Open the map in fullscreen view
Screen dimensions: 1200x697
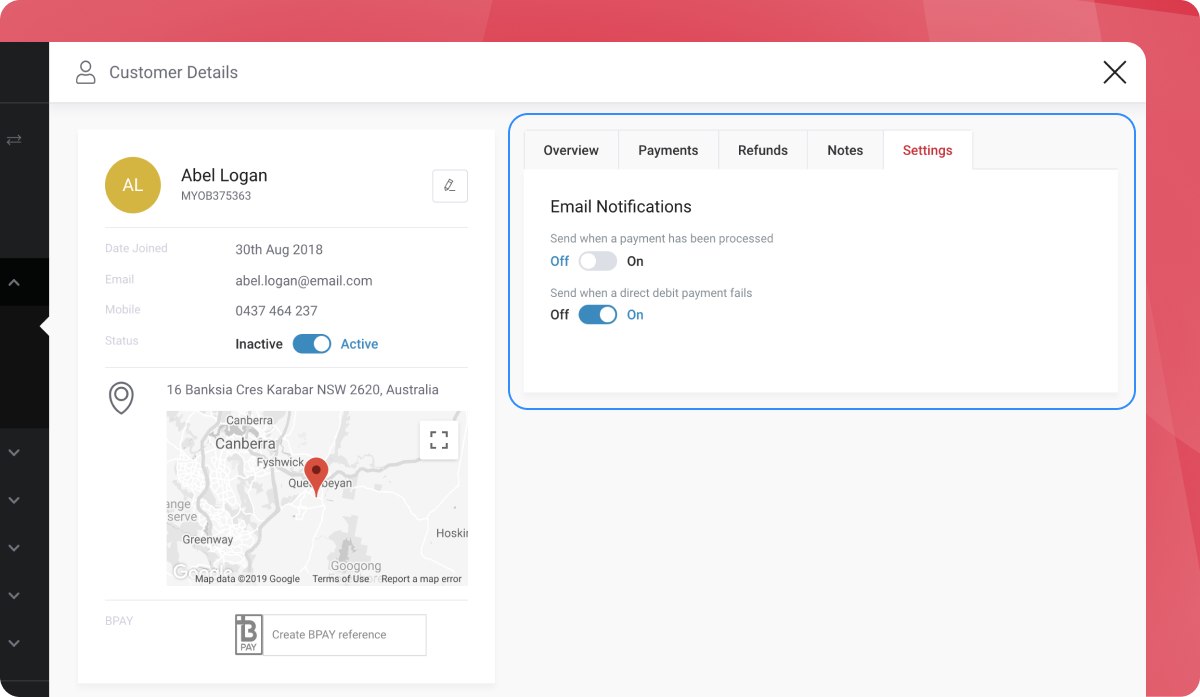439,440
